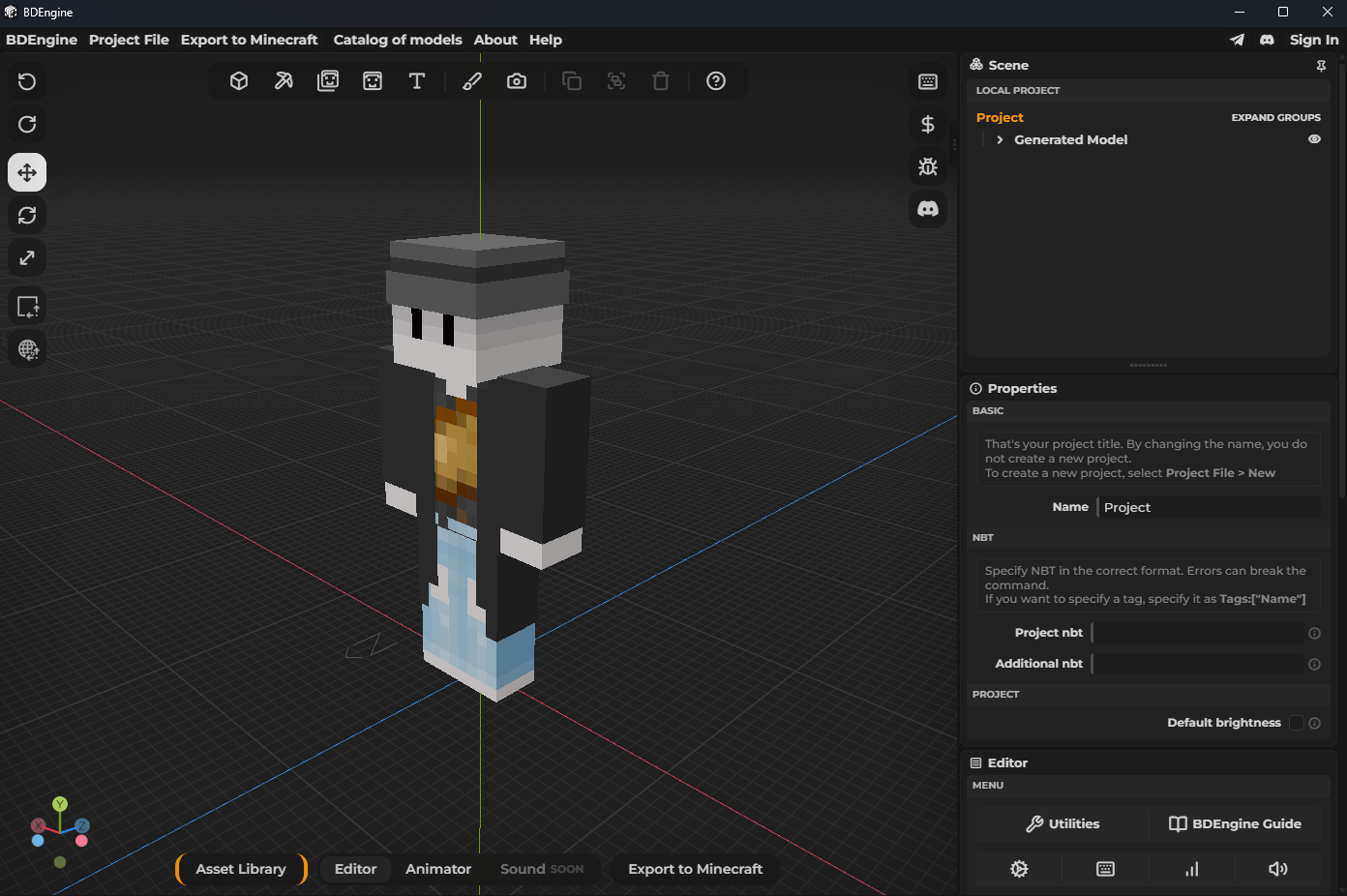Add a block display cube

pyautogui.click(x=239, y=81)
